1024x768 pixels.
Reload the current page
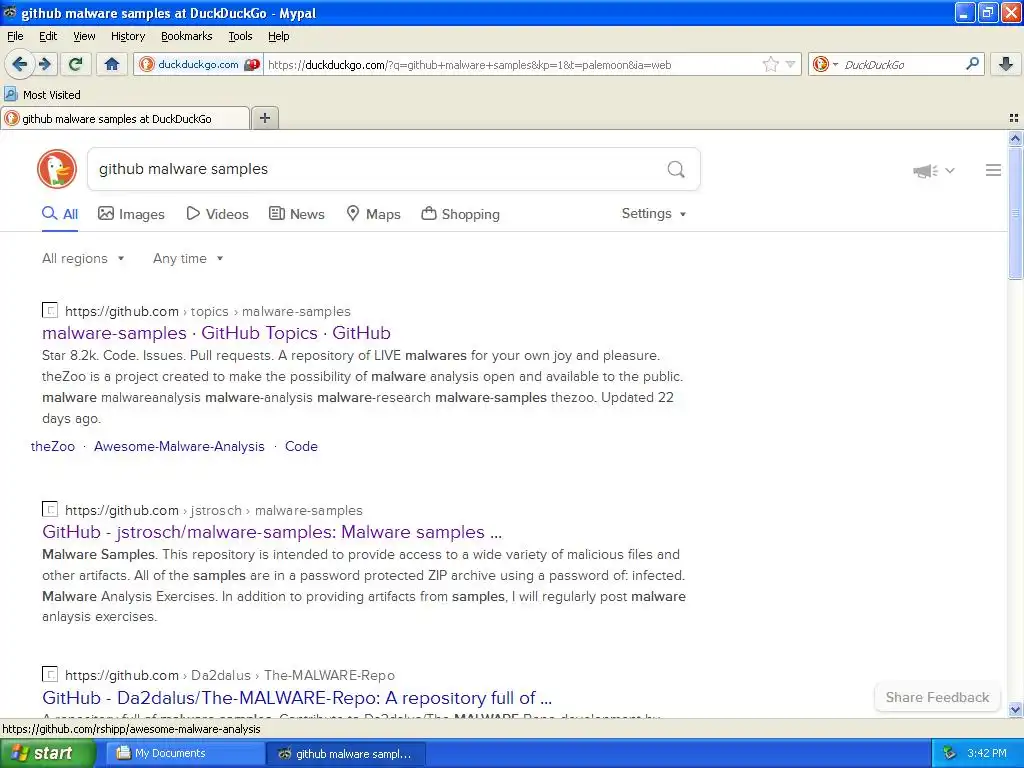tap(76, 64)
